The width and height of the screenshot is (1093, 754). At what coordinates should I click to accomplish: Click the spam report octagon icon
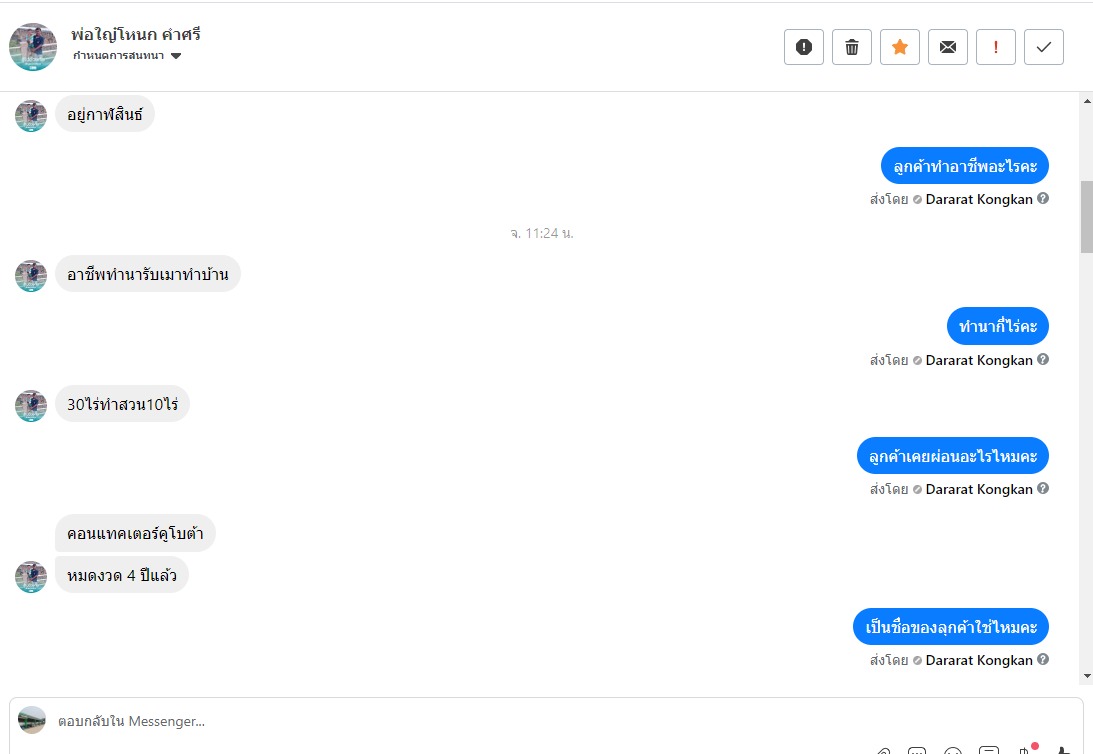(804, 47)
